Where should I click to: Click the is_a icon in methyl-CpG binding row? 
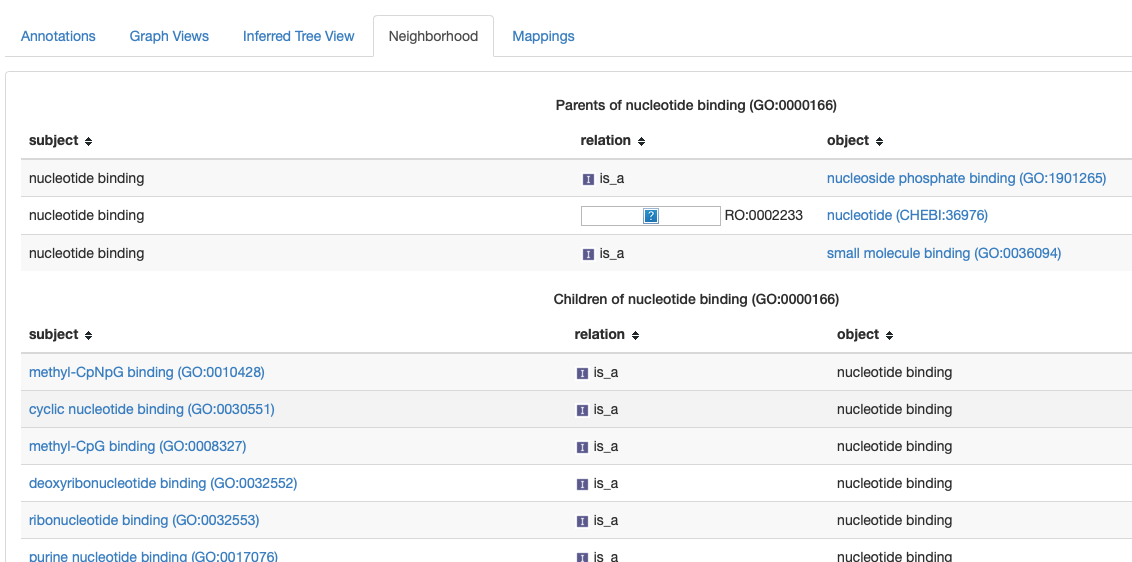pos(582,447)
